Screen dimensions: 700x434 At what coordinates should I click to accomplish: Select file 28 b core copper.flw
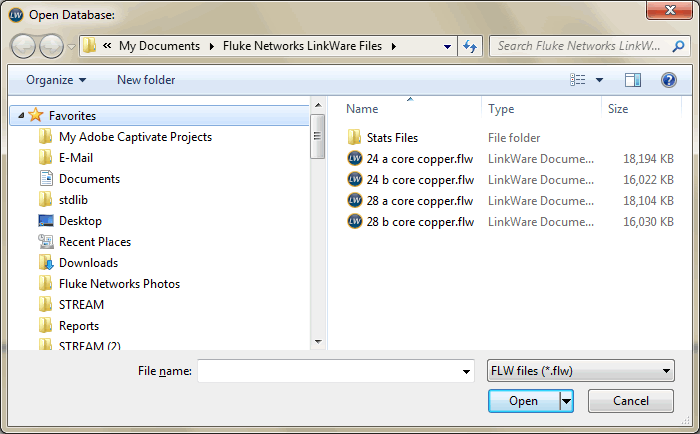click(x=420, y=222)
